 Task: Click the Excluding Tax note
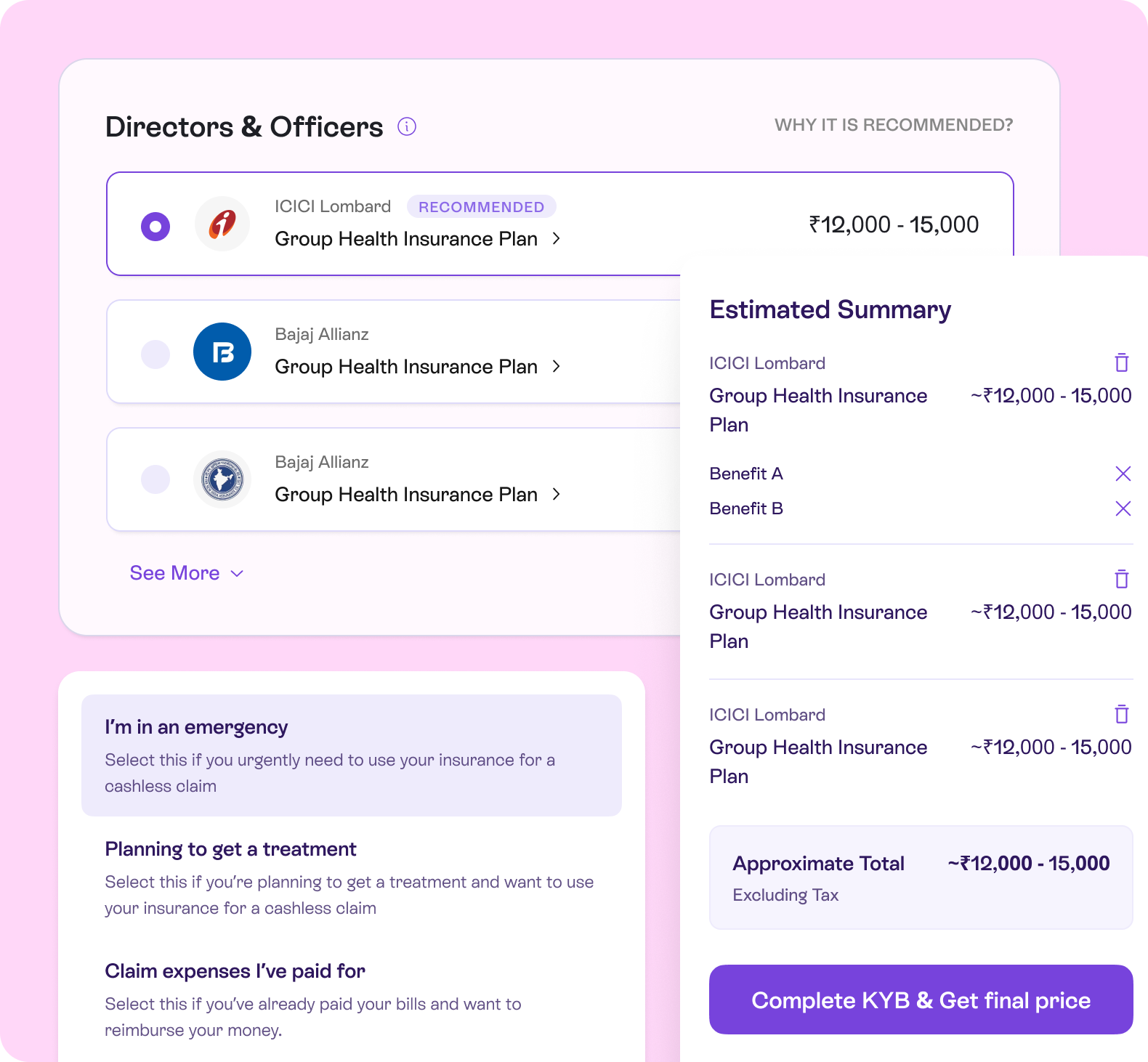click(x=785, y=895)
